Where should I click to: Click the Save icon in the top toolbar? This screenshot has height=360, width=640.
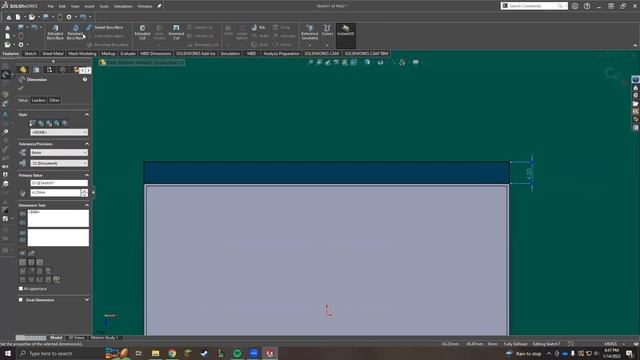[x=46, y=17]
